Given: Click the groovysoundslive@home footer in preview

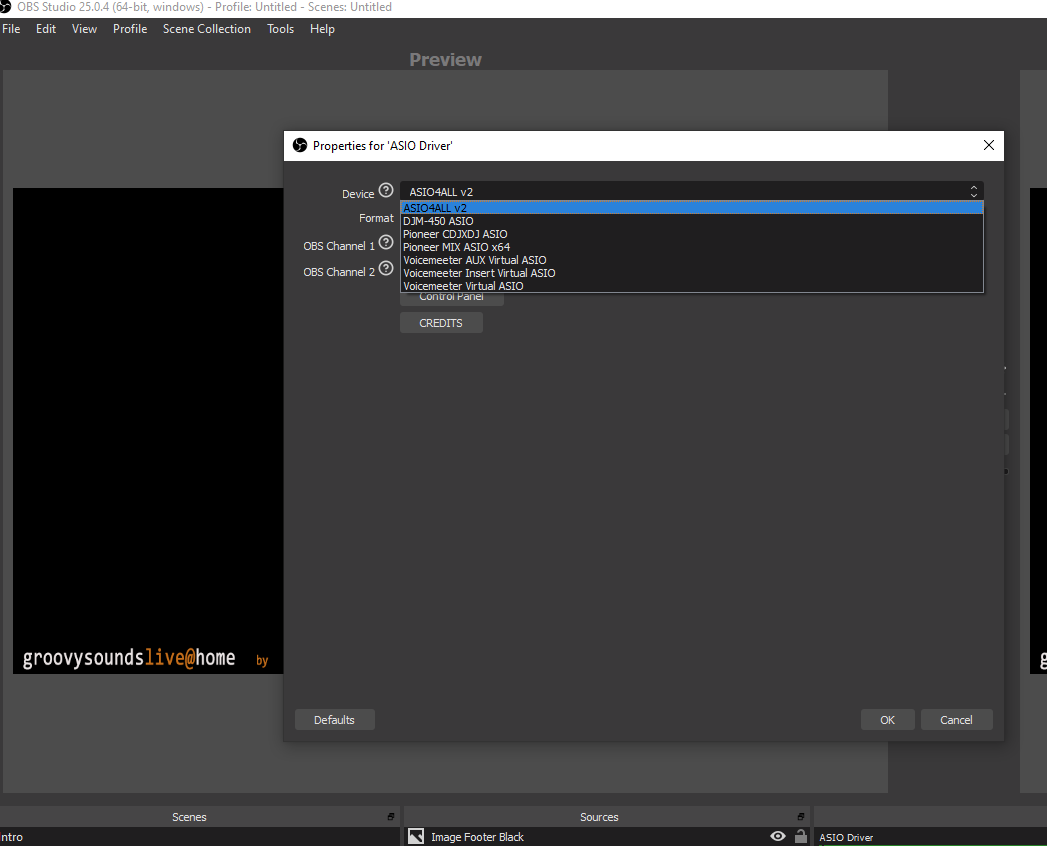Looking at the screenshot, I should [x=129, y=658].
